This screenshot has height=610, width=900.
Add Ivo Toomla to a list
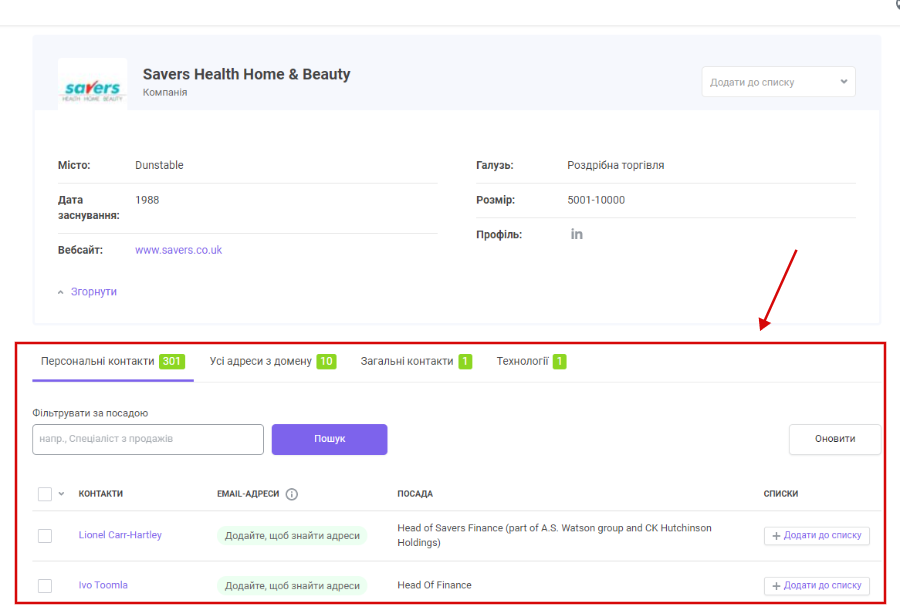point(817,586)
